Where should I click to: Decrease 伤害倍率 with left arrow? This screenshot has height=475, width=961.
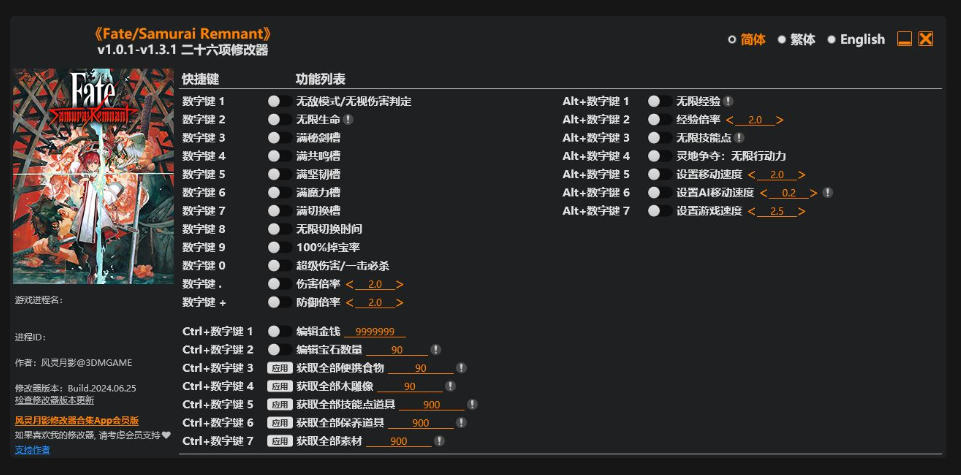(349, 285)
